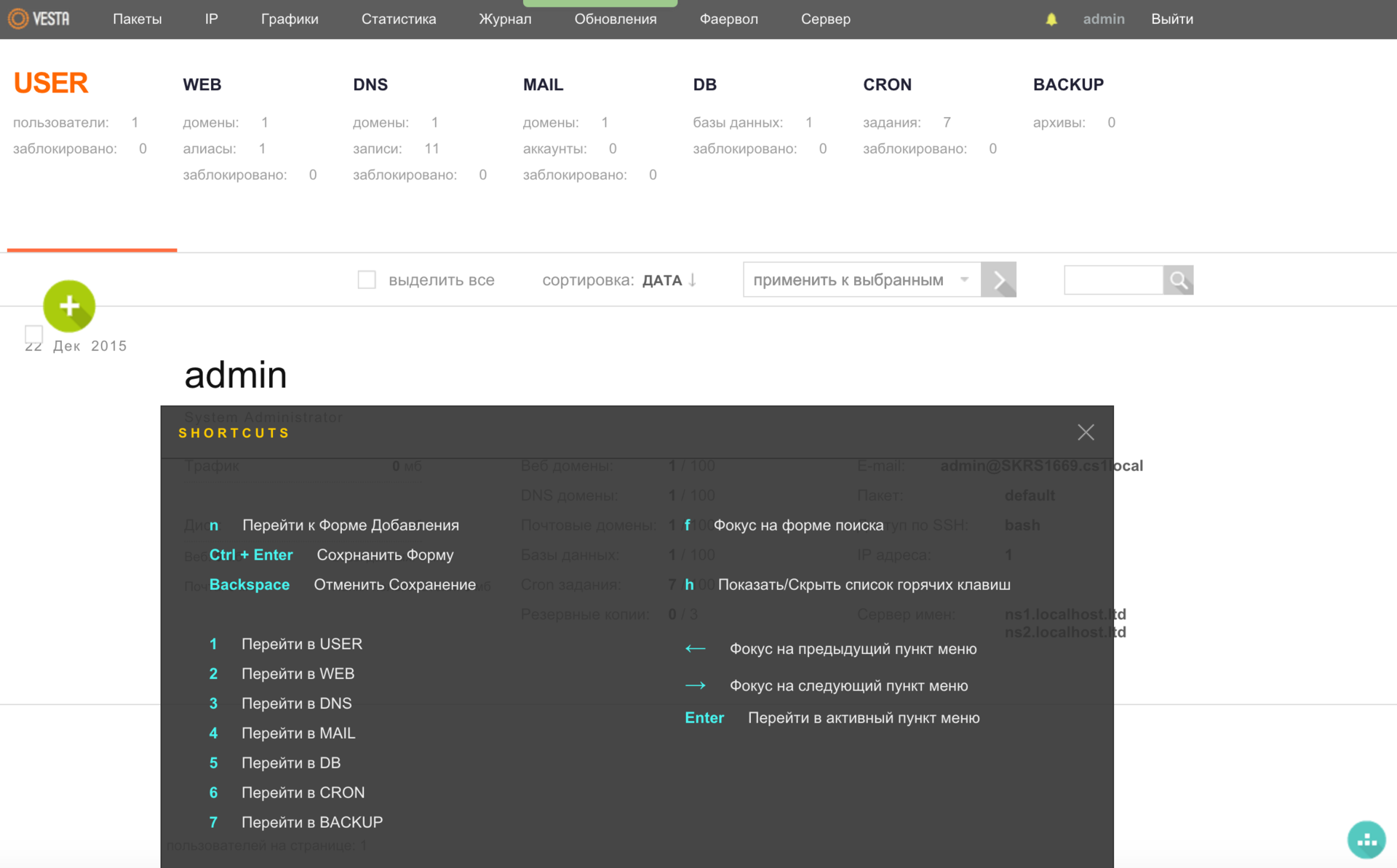This screenshot has height=868, width=1397.
Task: Click the apply action arrow button
Action: (998, 280)
